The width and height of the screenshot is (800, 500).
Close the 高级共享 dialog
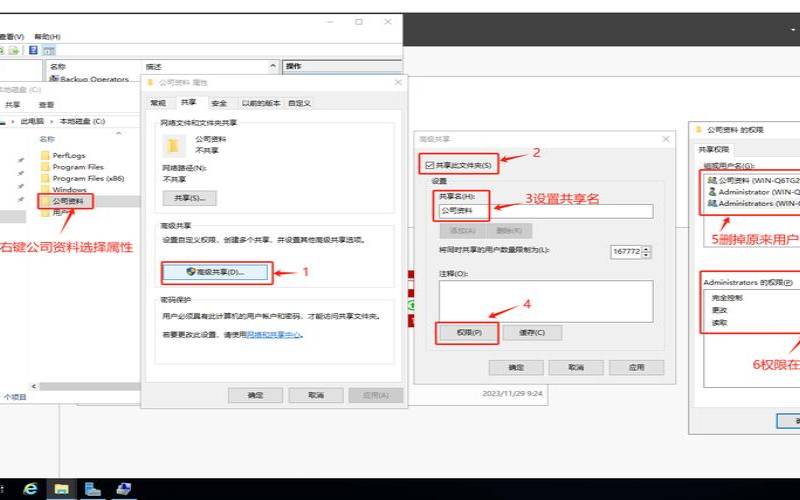coord(666,139)
